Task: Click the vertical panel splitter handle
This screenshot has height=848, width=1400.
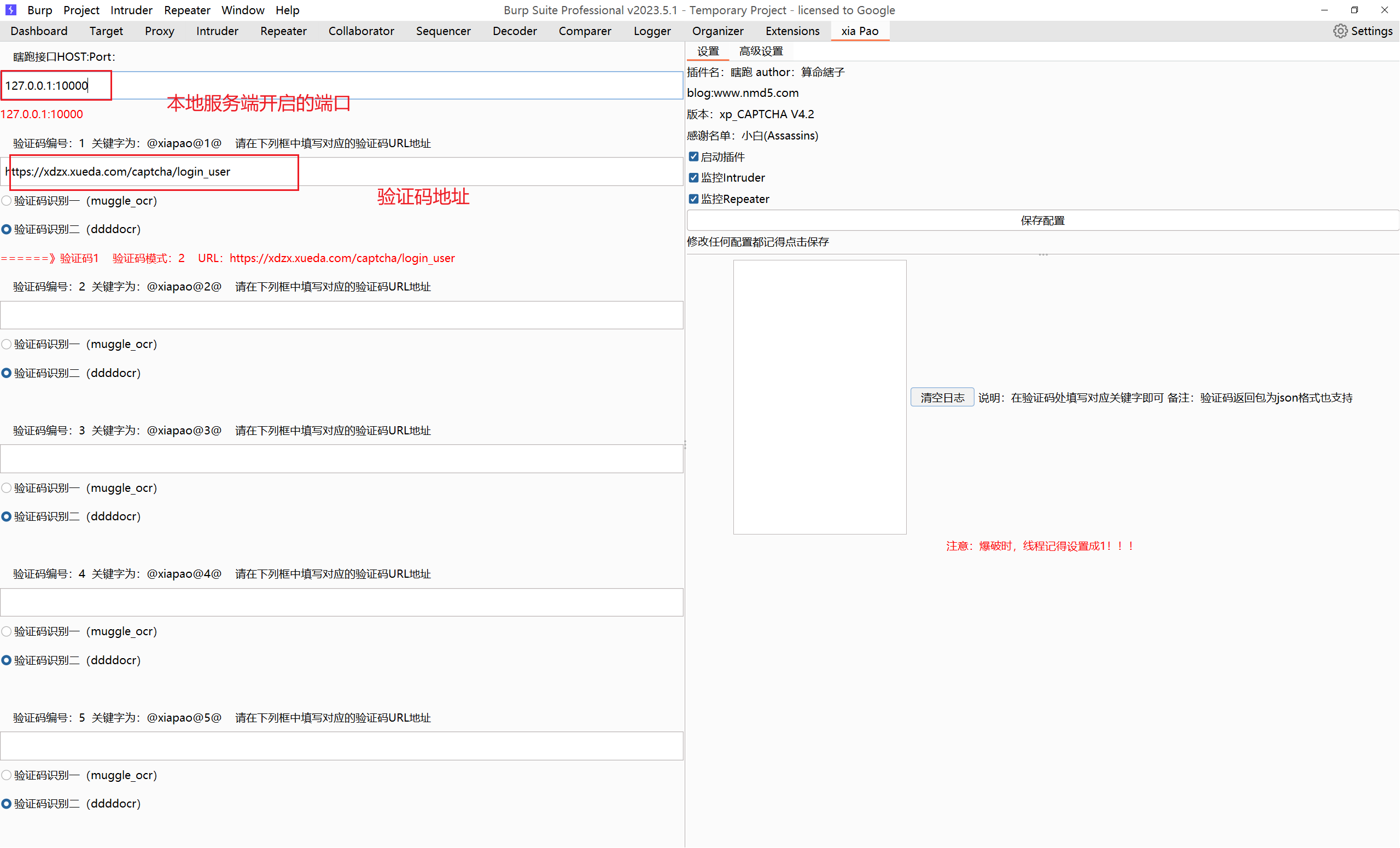Action: [685, 444]
